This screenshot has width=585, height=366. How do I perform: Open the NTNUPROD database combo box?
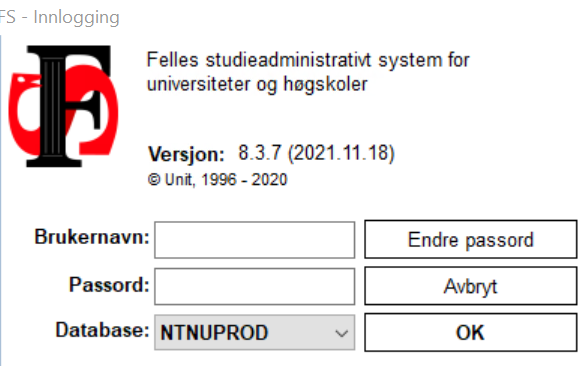(254, 332)
